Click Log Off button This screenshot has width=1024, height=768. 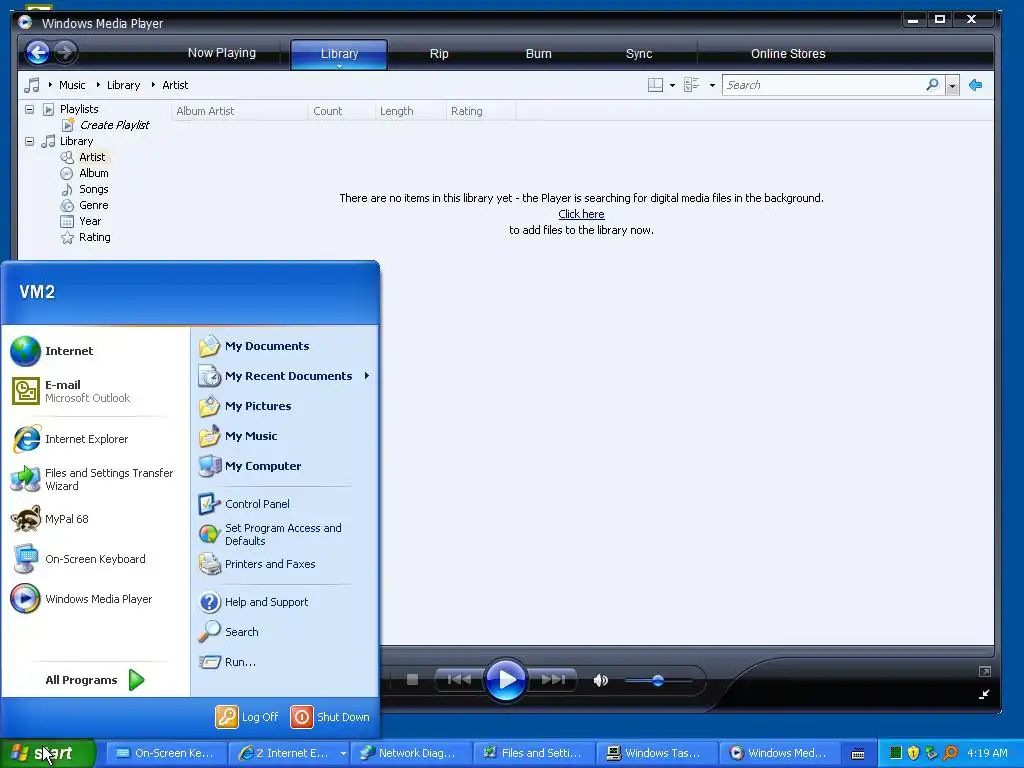pos(248,716)
